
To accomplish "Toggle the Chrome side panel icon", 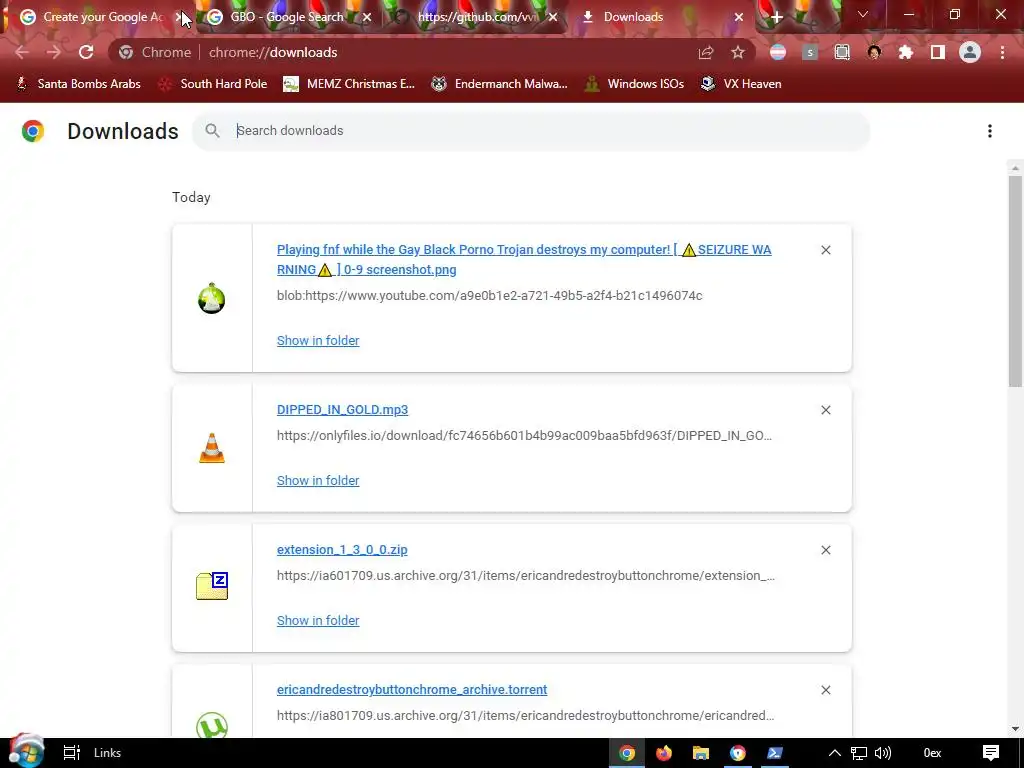I will tap(938, 52).
